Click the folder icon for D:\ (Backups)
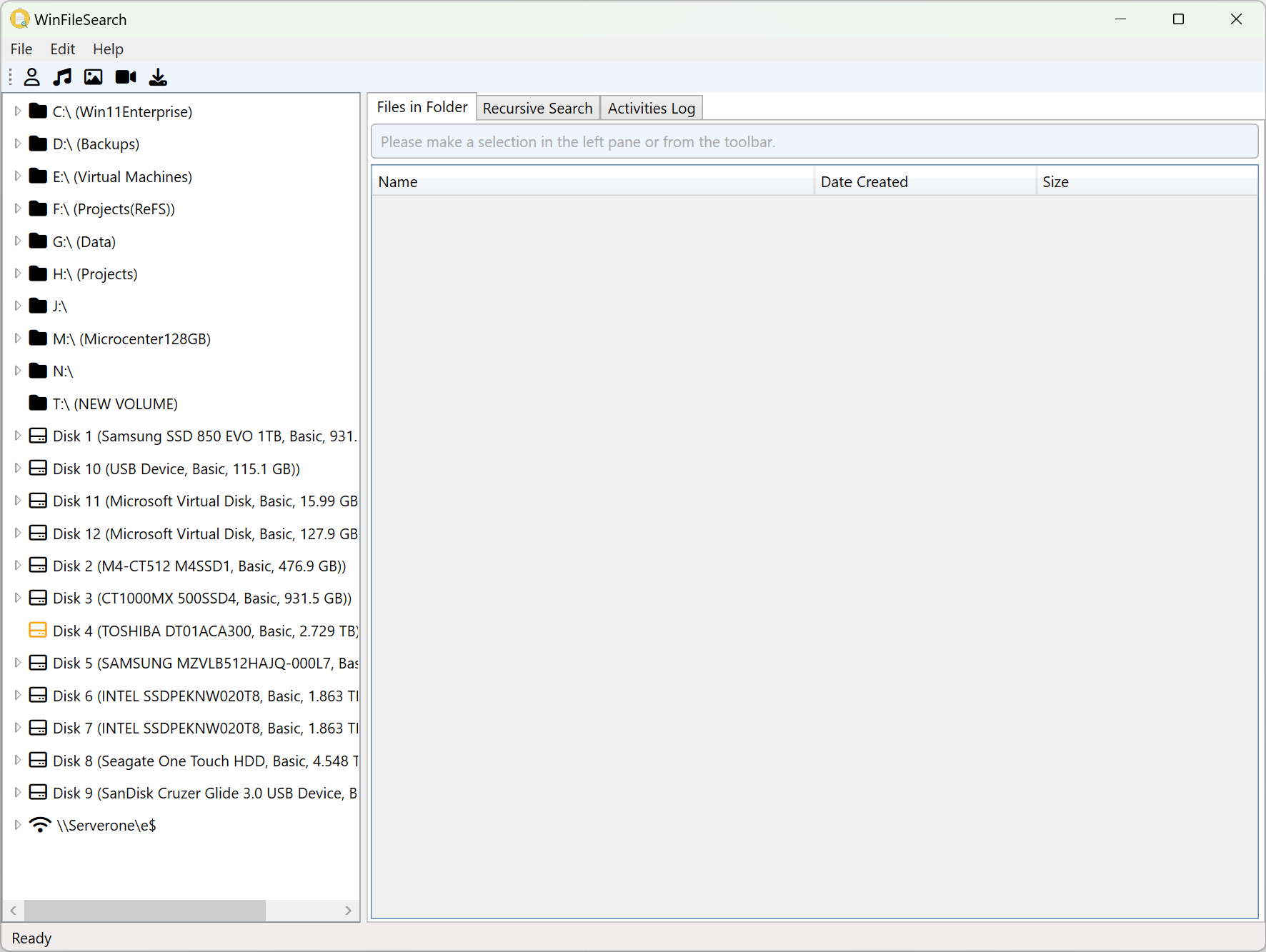 (38, 143)
